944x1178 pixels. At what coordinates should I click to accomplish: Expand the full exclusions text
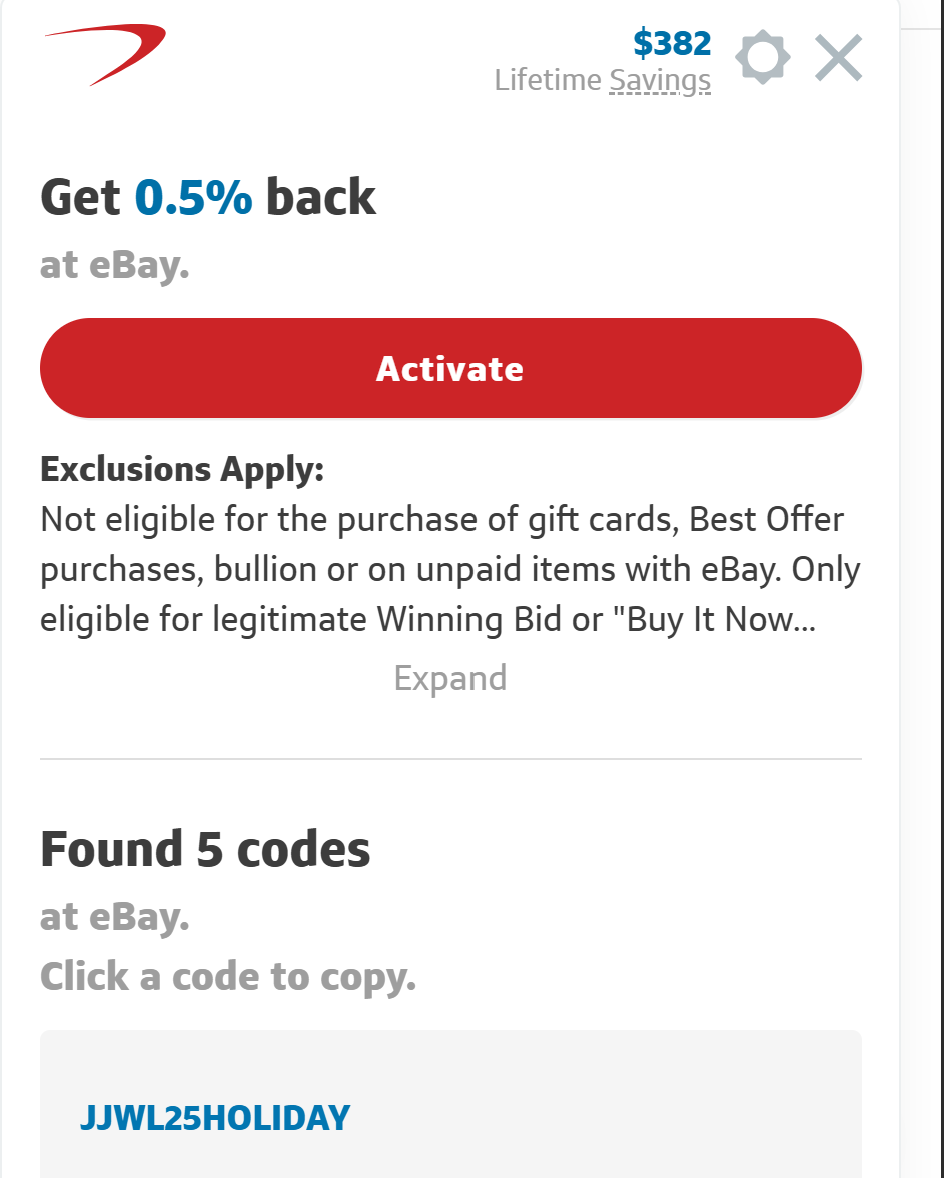point(450,678)
